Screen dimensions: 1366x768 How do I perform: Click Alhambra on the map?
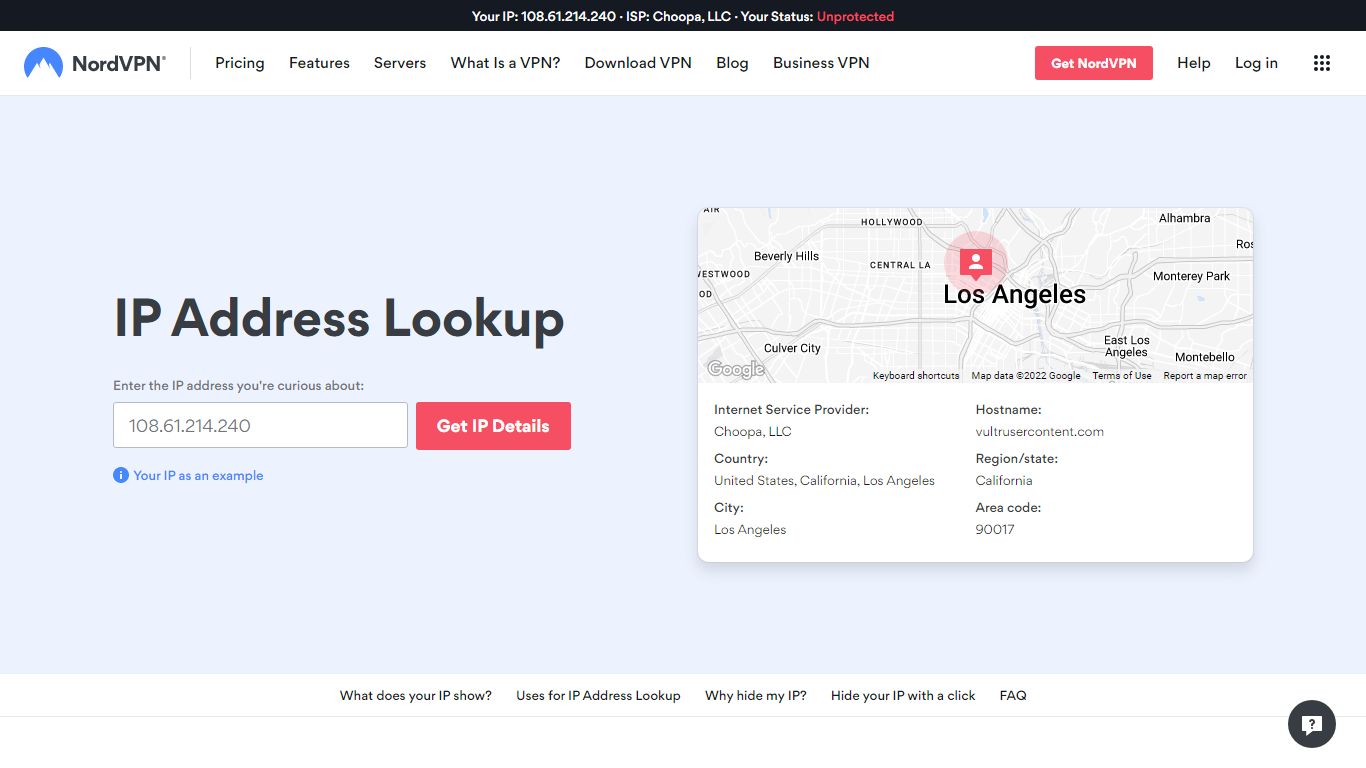1184,218
